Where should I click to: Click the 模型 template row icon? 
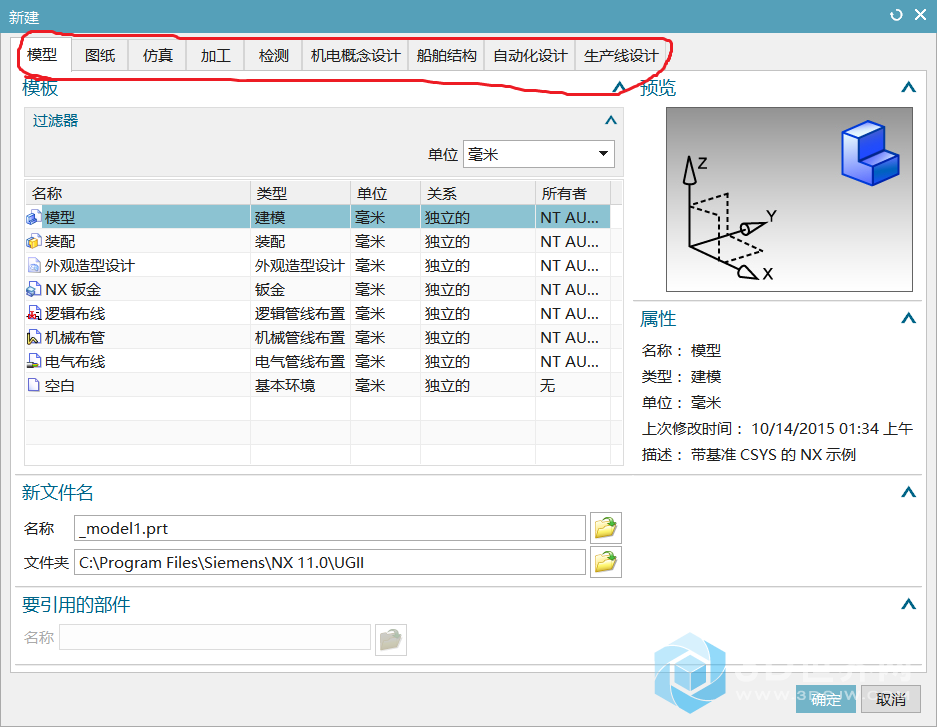pos(34,217)
